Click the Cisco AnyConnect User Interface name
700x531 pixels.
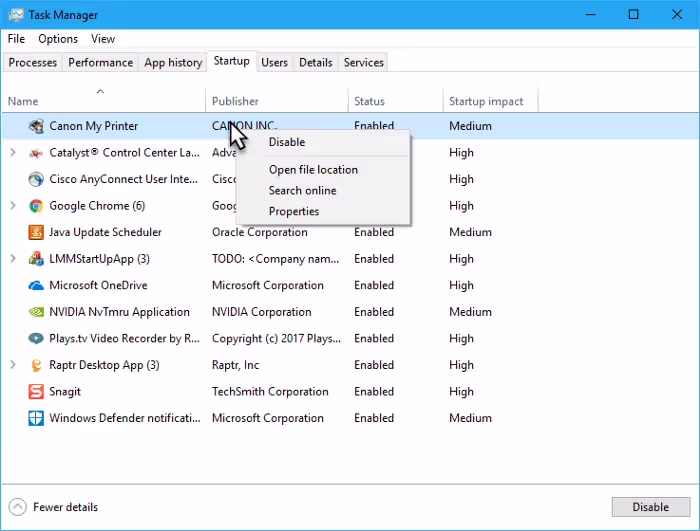click(123, 179)
